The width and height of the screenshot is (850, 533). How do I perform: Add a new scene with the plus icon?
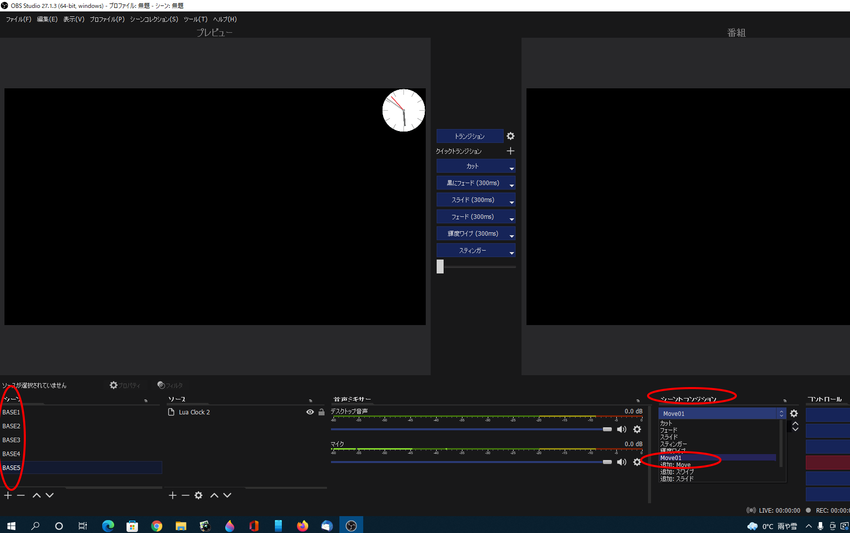click(x=8, y=495)
